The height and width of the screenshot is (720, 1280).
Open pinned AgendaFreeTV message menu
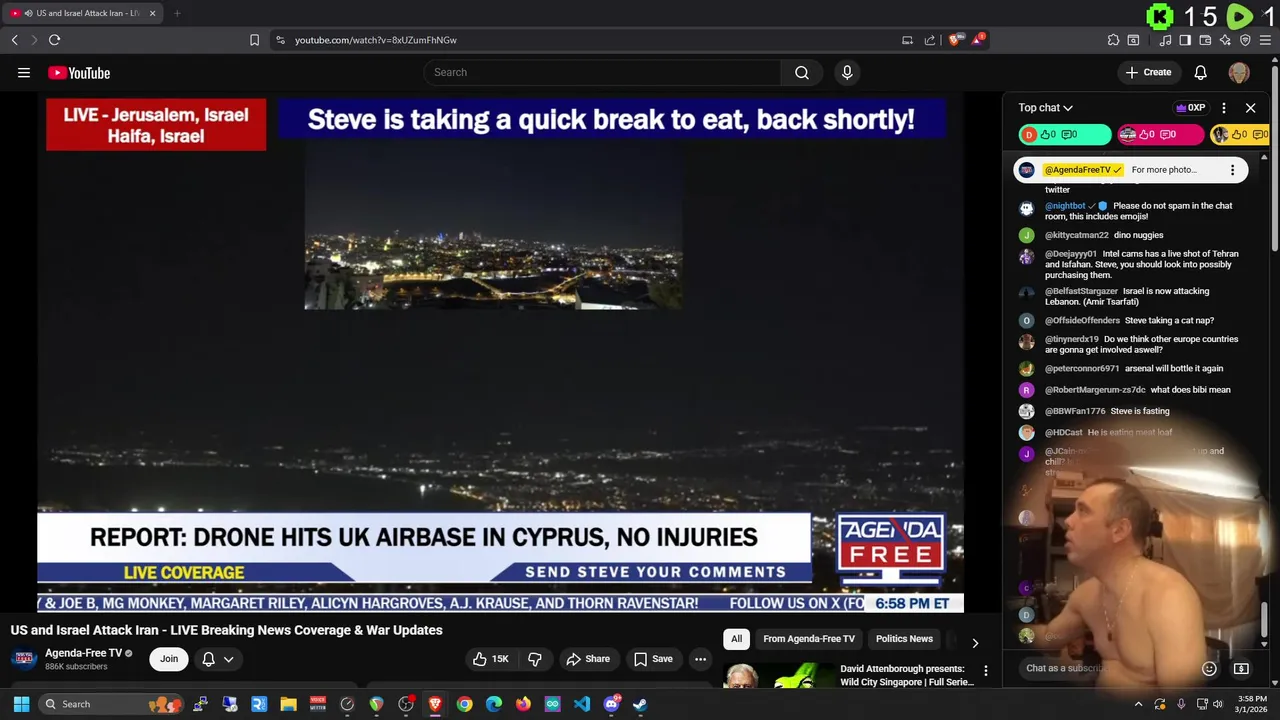(x=1232, y=170)
